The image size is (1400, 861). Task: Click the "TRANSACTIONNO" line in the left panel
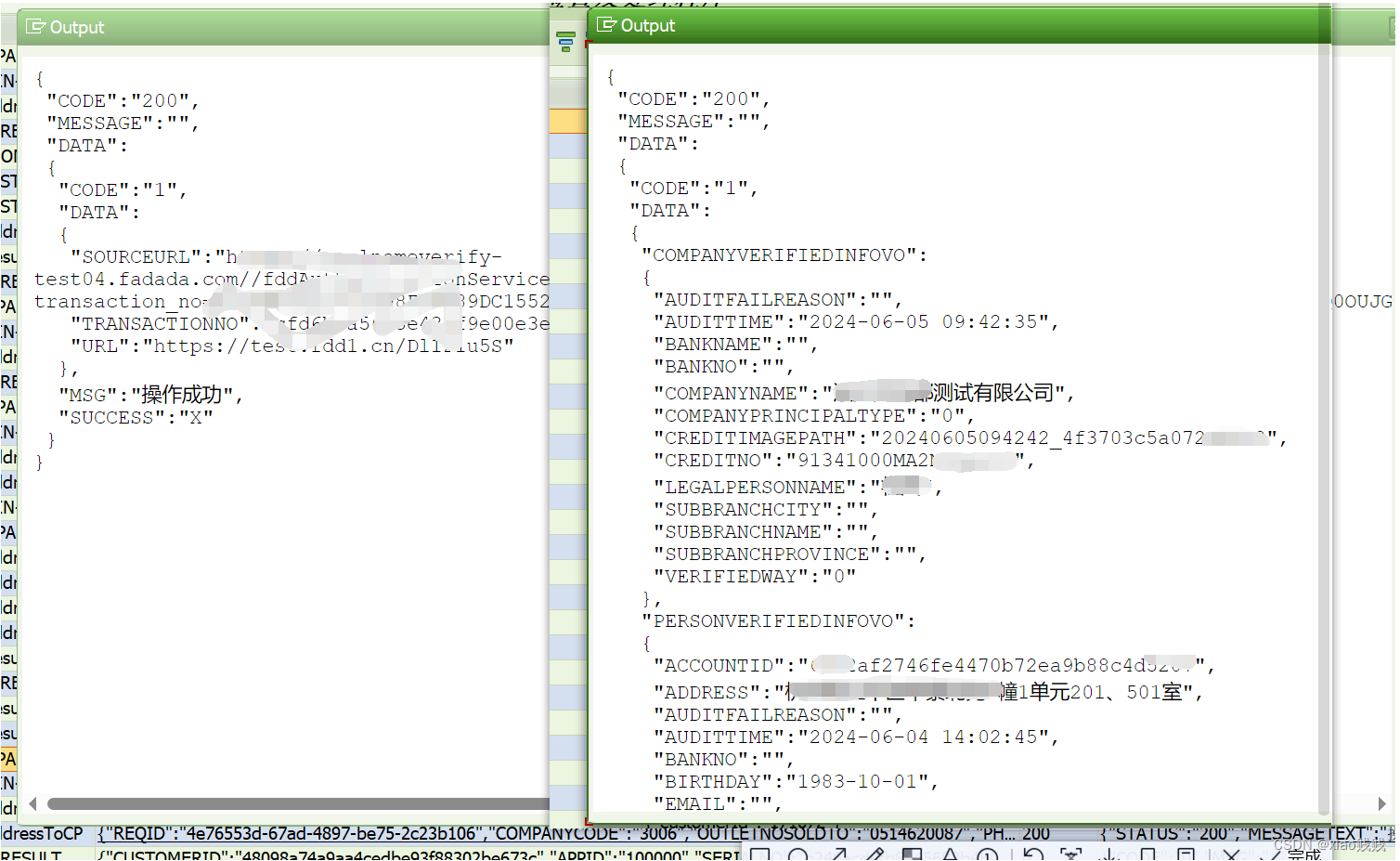click(310, 323)
